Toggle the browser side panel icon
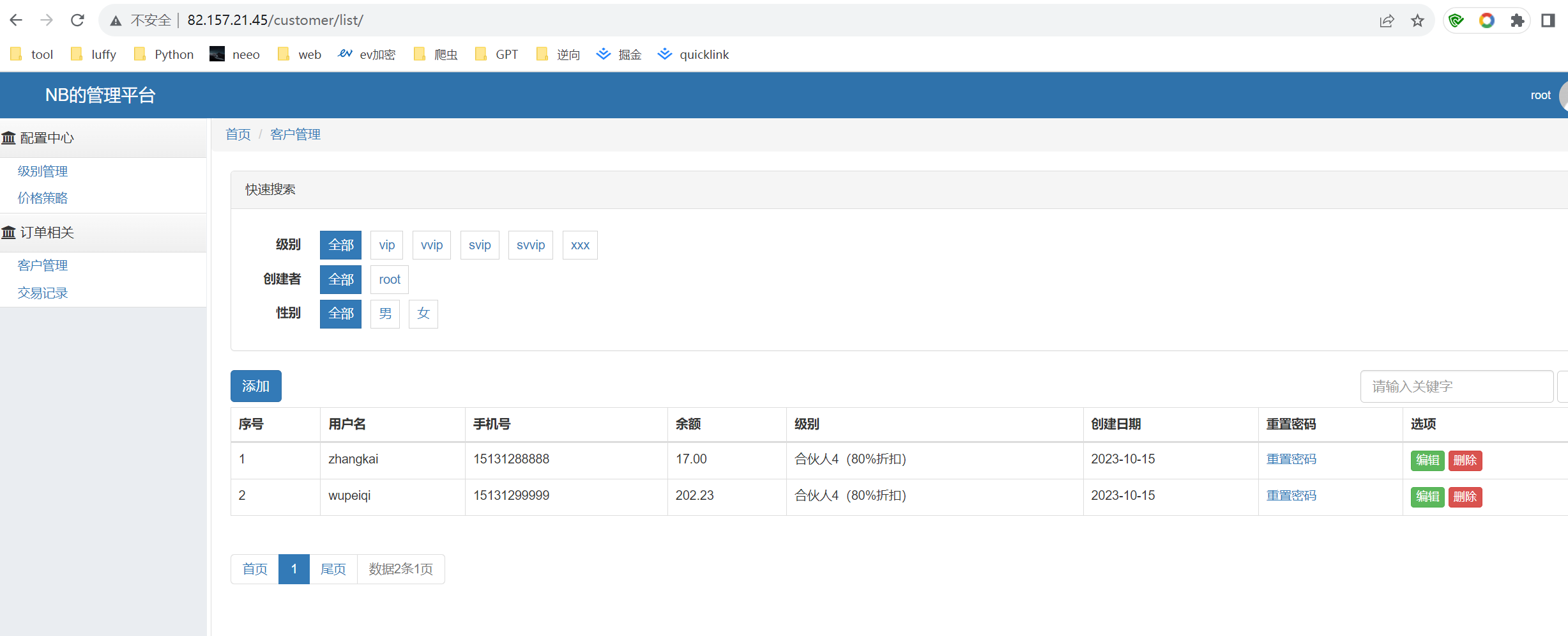The image size is (1568, 636). (x=1548, y=20)
